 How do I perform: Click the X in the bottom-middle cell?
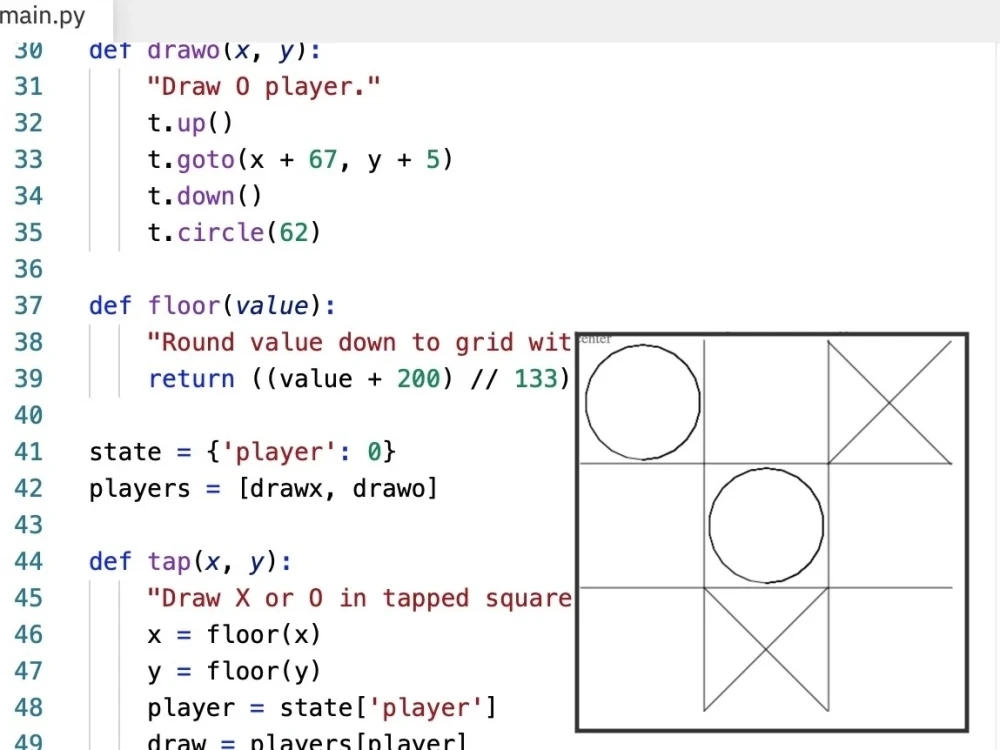(x=766, y=650)
